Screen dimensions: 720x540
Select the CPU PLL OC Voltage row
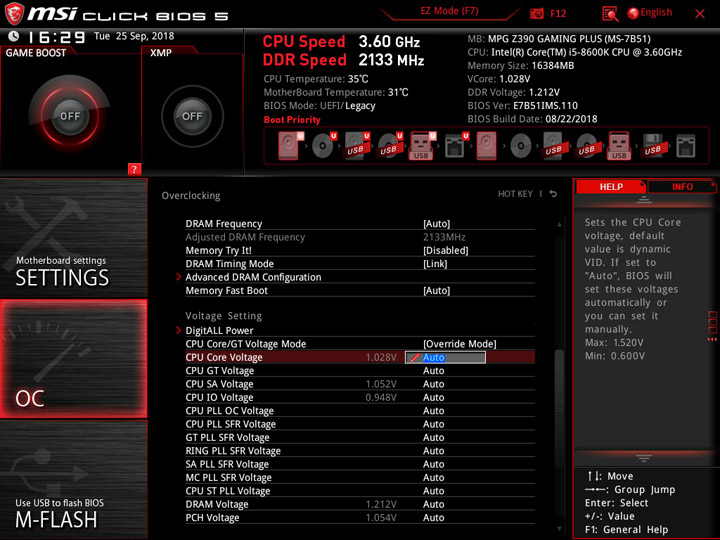point(360,411)
